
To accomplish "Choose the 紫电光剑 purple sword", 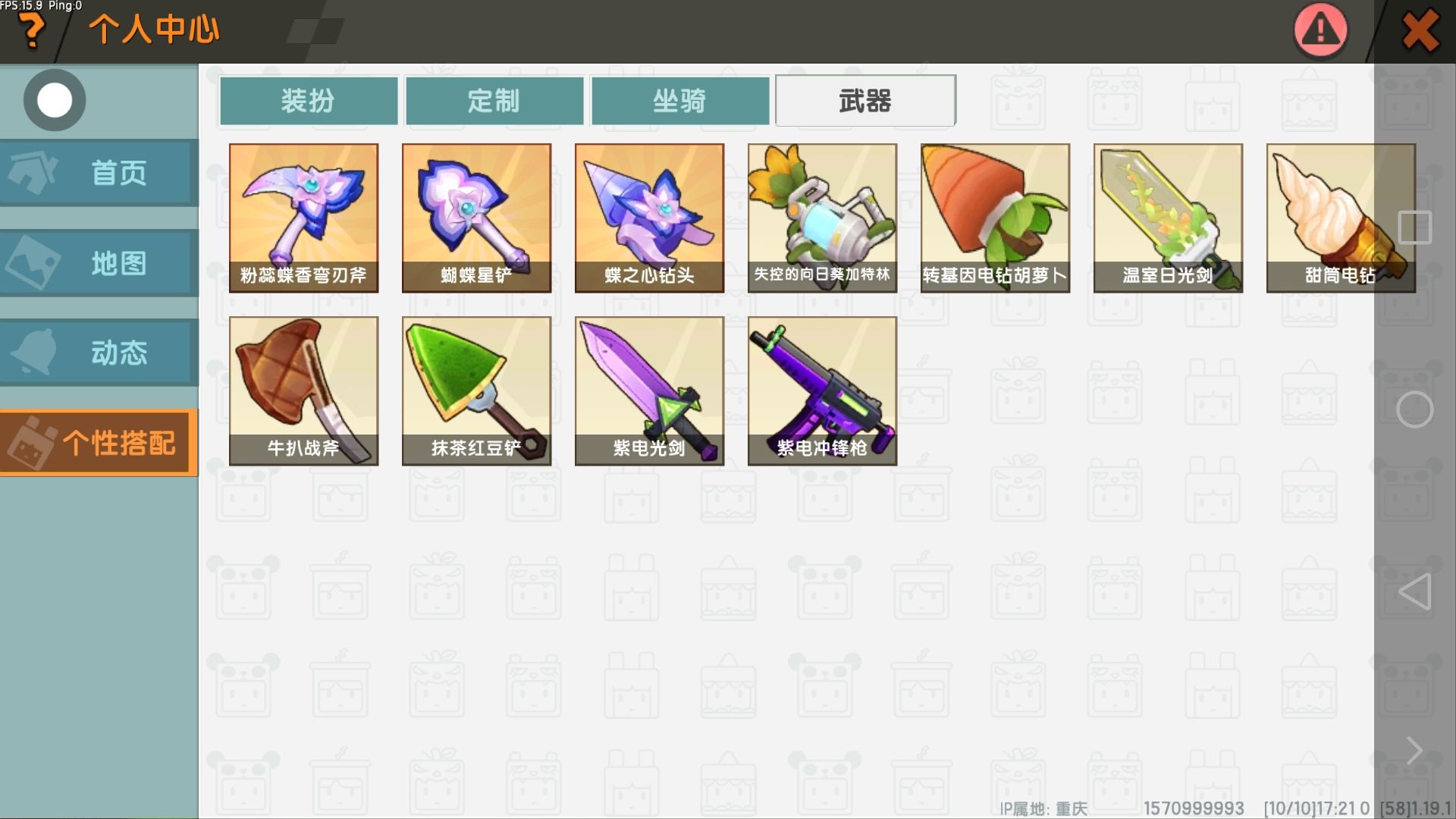I will pyautogui.click(x=649, y=391).
